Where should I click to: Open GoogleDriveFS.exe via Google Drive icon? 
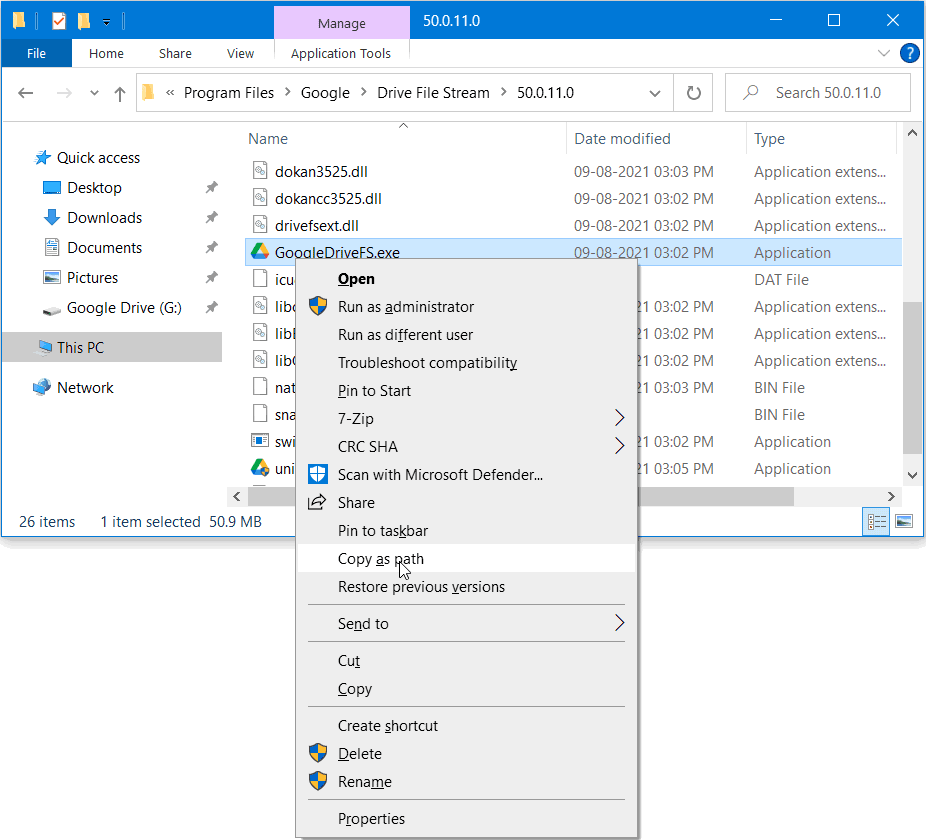coord(258,253)
